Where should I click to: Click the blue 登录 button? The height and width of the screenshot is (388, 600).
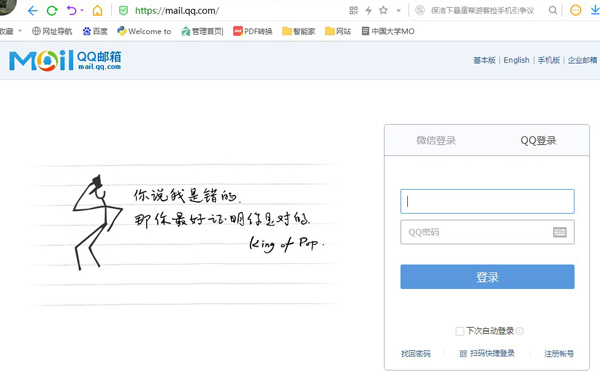[x=487, y=277]
